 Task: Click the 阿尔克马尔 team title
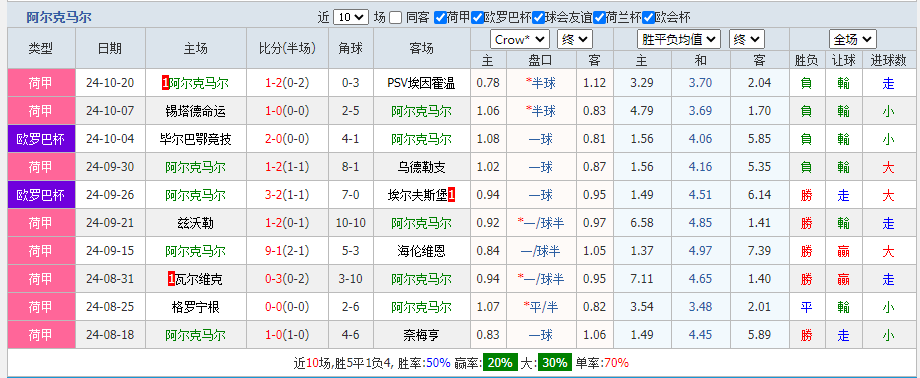59,18
